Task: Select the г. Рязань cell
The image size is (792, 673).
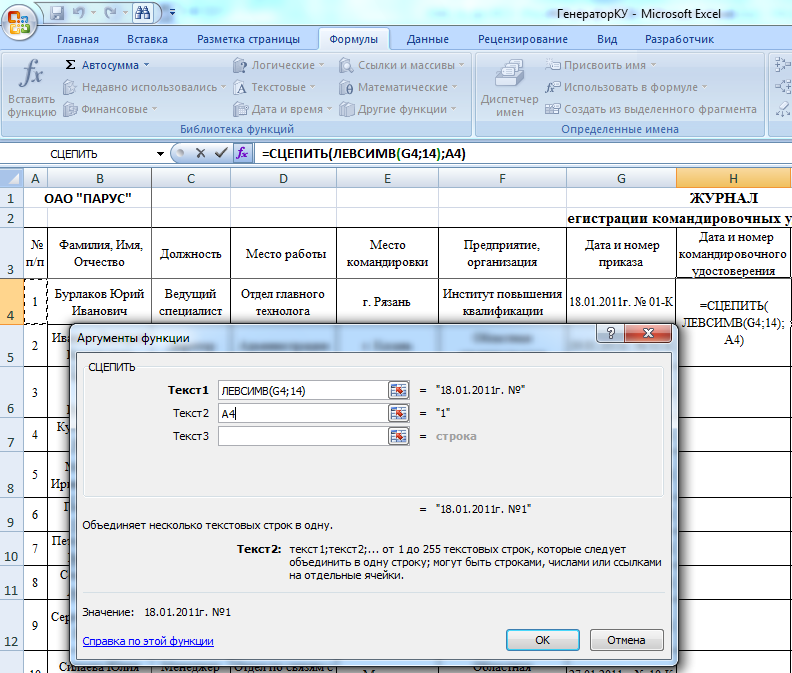Action: click(x=387, y=302)
